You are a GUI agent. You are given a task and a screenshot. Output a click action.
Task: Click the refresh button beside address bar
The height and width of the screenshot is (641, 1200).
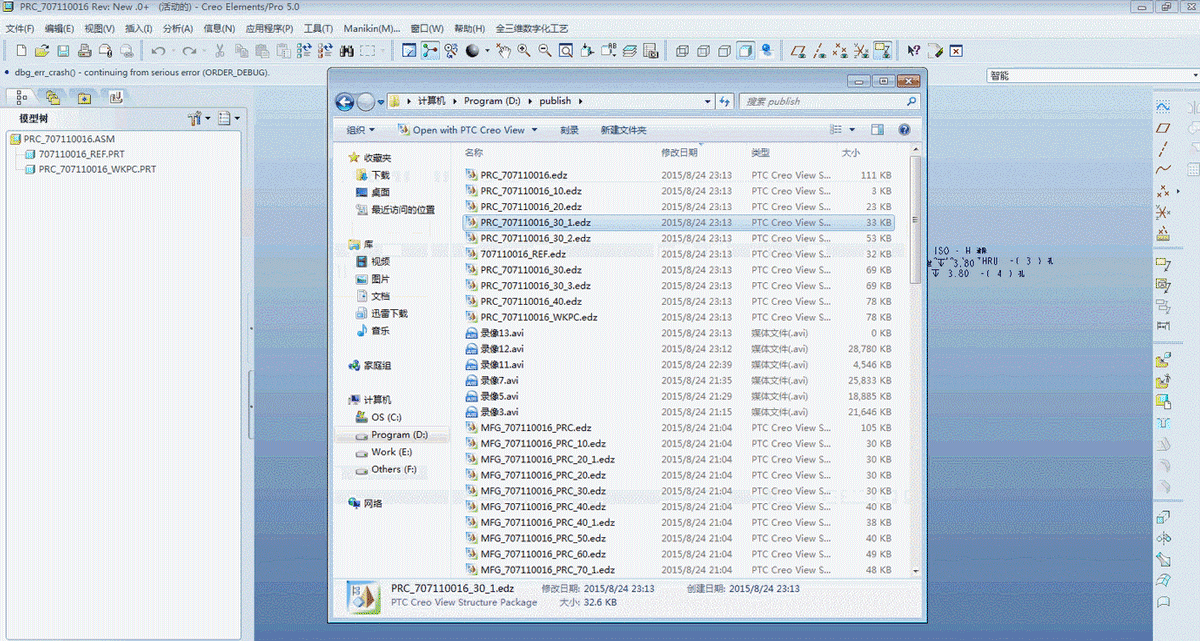click(x=724, y=101)
